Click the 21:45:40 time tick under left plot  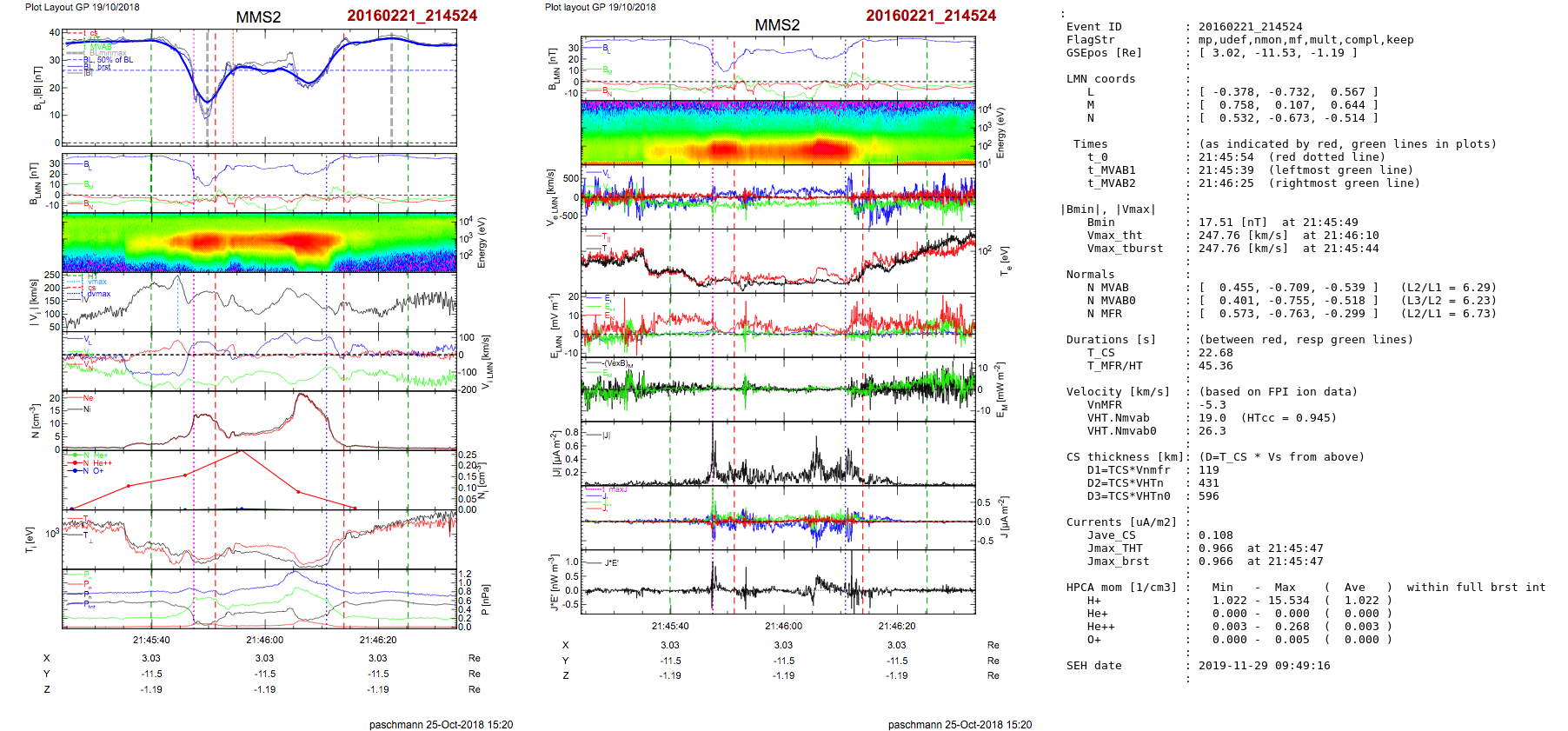click(151, 640)
